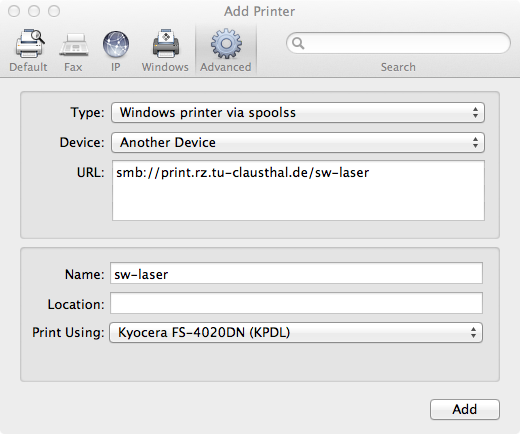Click the empty Location field
520x434 pixels.
[296, 303]
